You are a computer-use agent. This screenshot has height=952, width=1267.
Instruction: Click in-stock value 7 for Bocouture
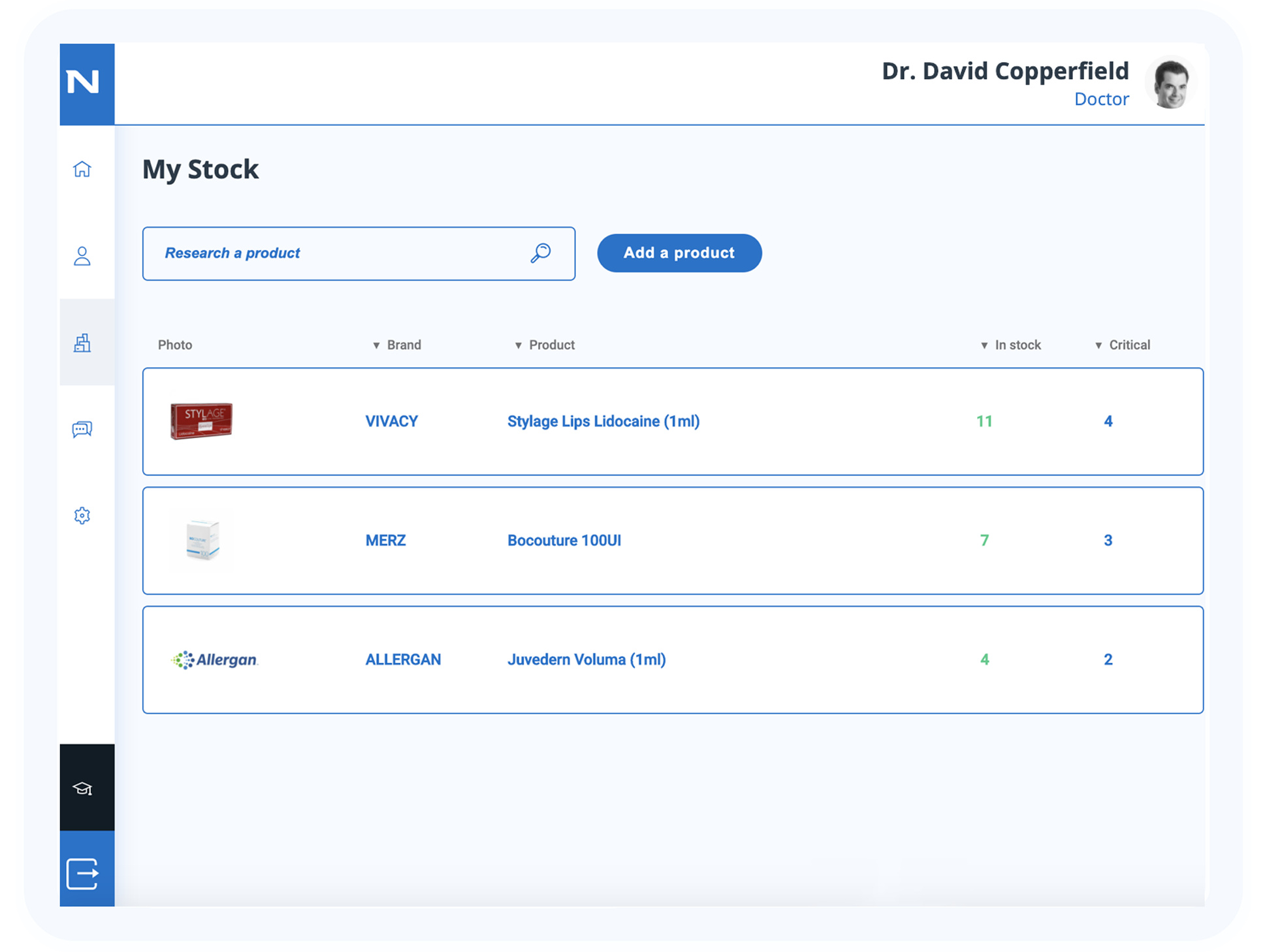[984, 540]
